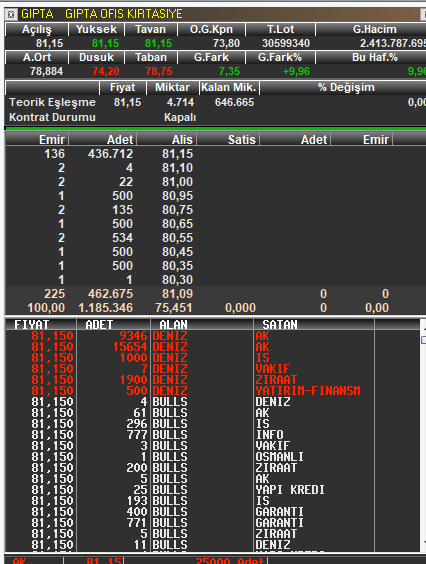
Task: Click the Kalan Mik. column header
Action: (229, 87)
